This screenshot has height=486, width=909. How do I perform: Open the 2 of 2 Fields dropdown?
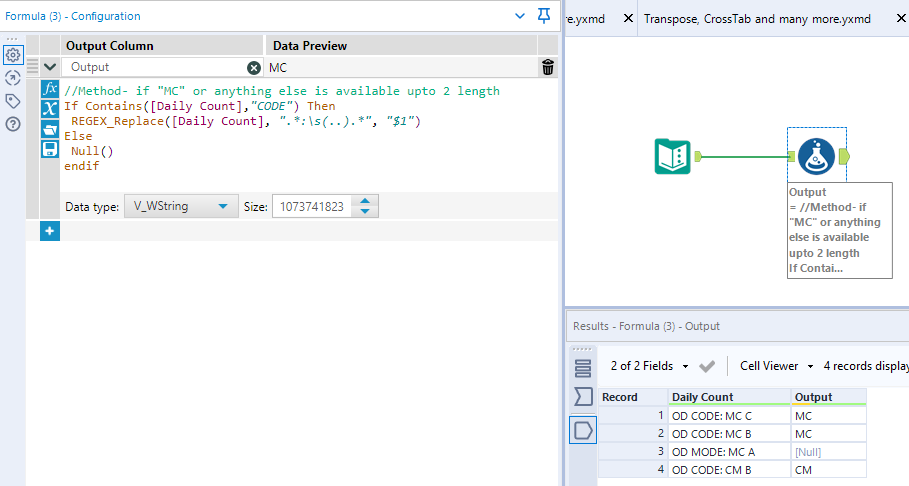click(x=649, y=366)
